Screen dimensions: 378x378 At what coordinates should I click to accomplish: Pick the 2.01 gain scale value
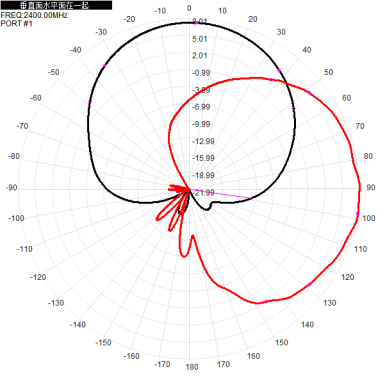coord(200,55)
